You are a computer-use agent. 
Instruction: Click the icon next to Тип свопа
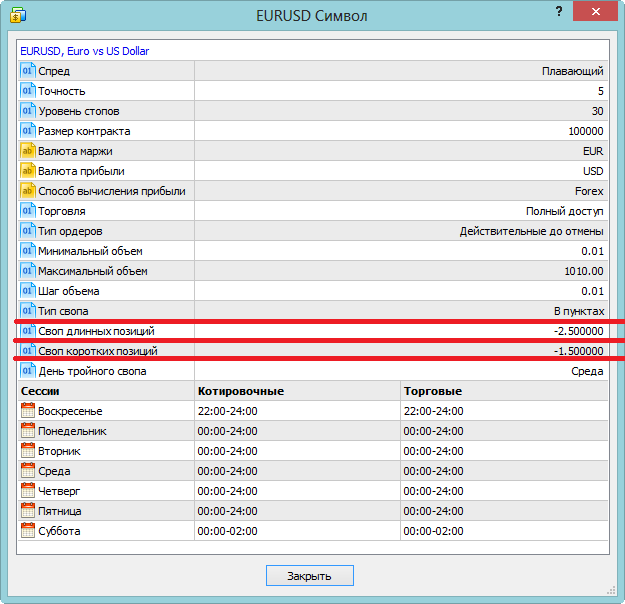[x=28, y=311]
